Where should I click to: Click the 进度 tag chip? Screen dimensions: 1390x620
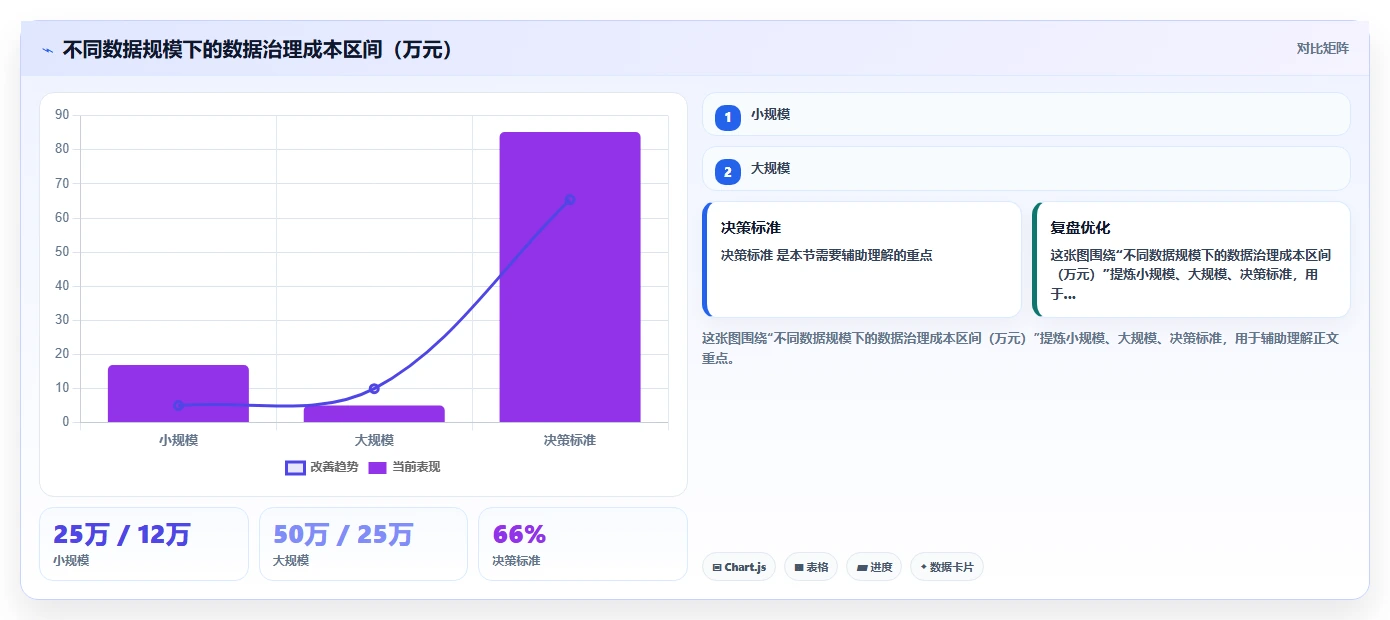[874, 567]
